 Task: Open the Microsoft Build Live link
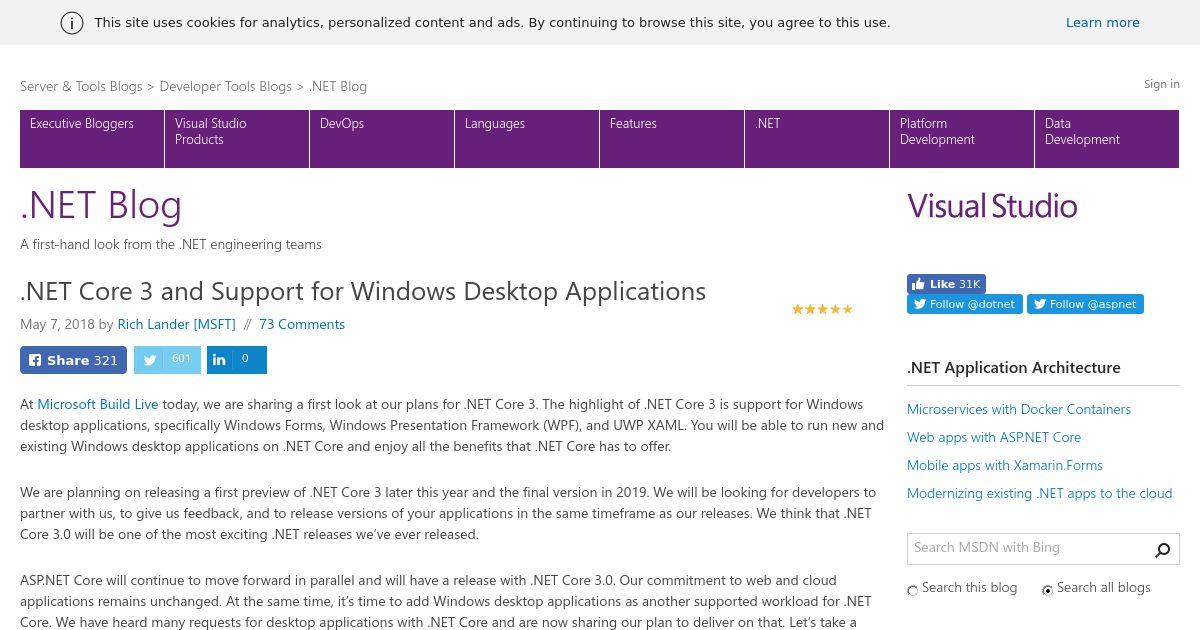click(x=98, y=405)
